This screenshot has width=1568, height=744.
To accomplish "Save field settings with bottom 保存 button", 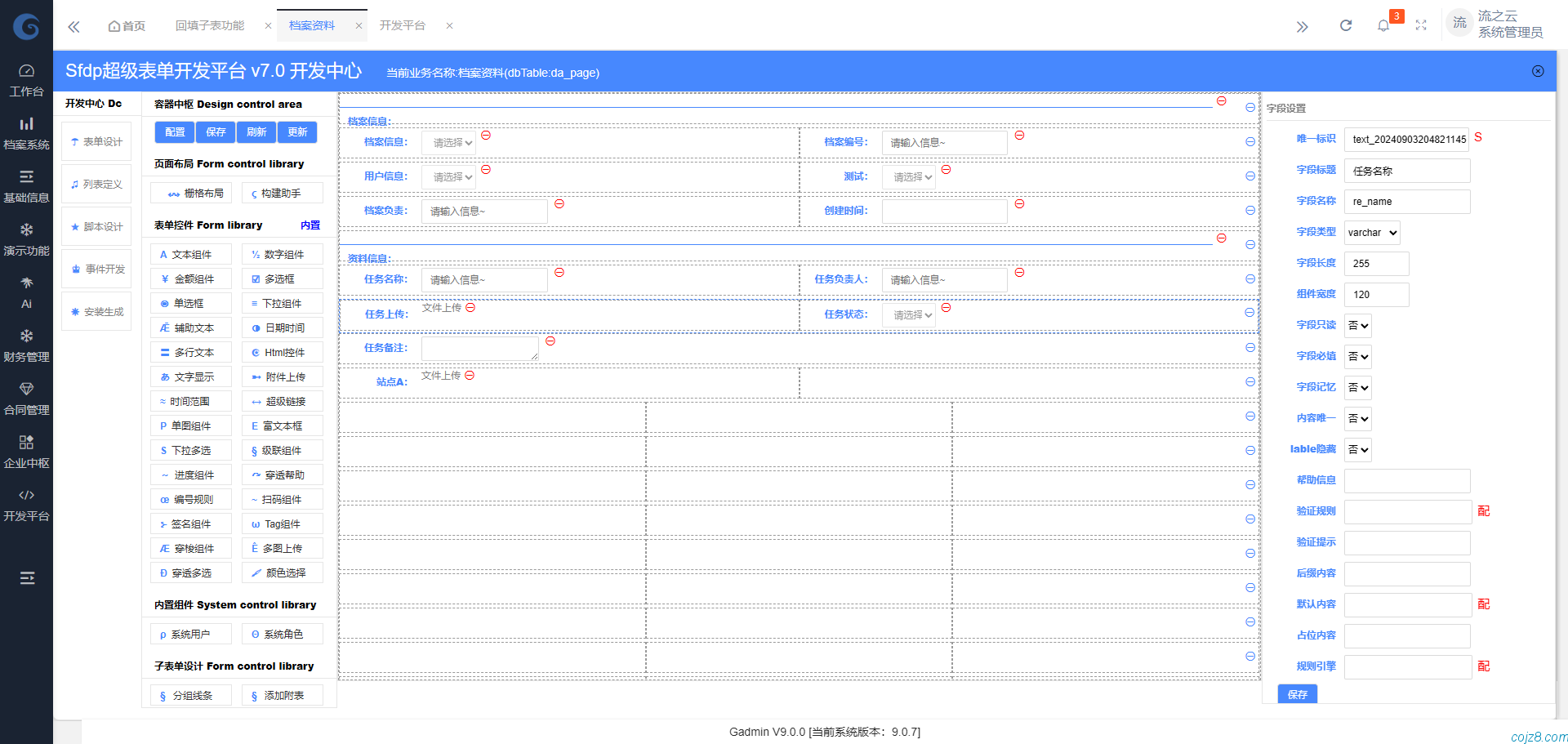I will [1297, 694].
